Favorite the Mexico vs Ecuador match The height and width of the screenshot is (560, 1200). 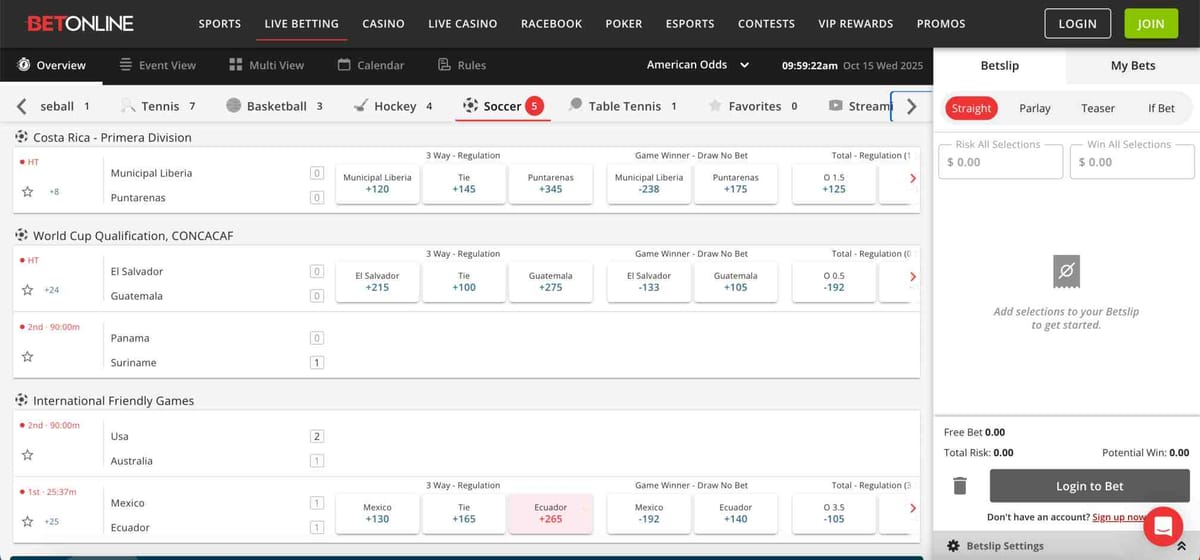coord(28,521)
